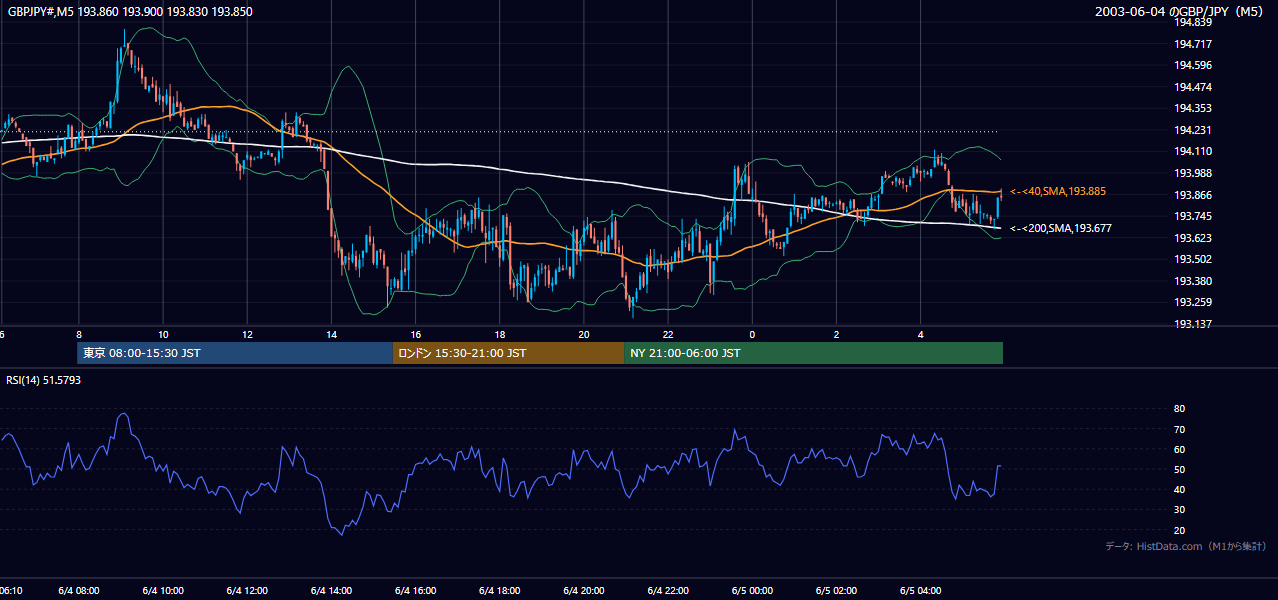
Task: Click RSI scale value 40
Action: tap(1179, 489)
